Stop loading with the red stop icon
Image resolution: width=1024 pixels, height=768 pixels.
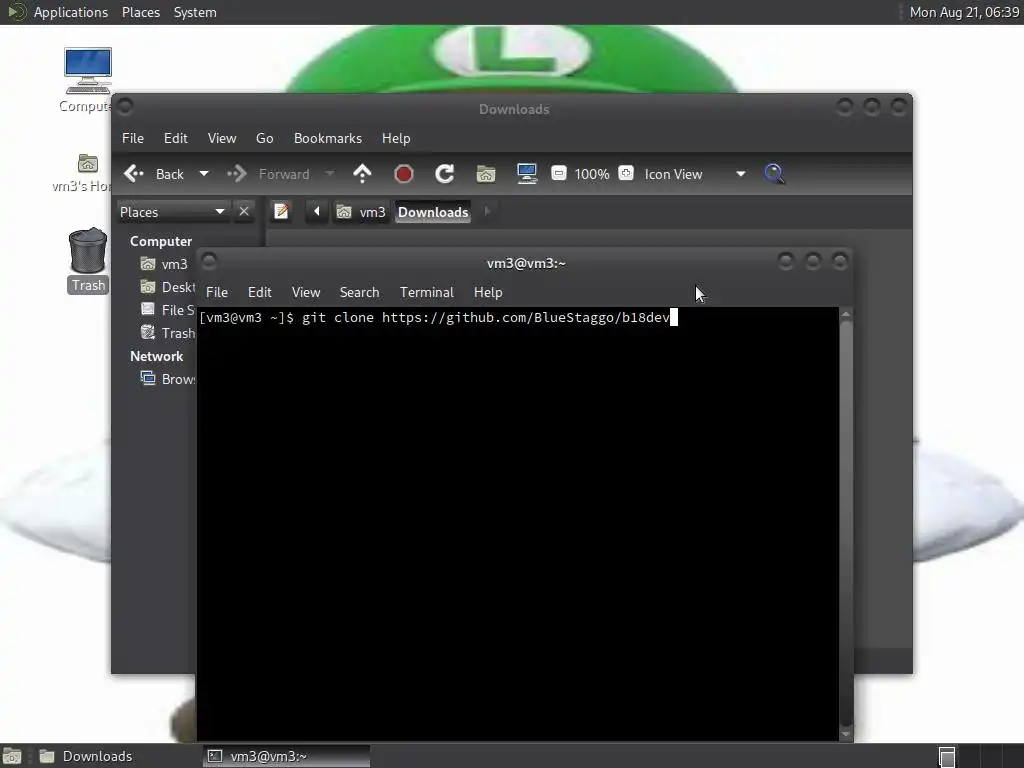[404, 174]
